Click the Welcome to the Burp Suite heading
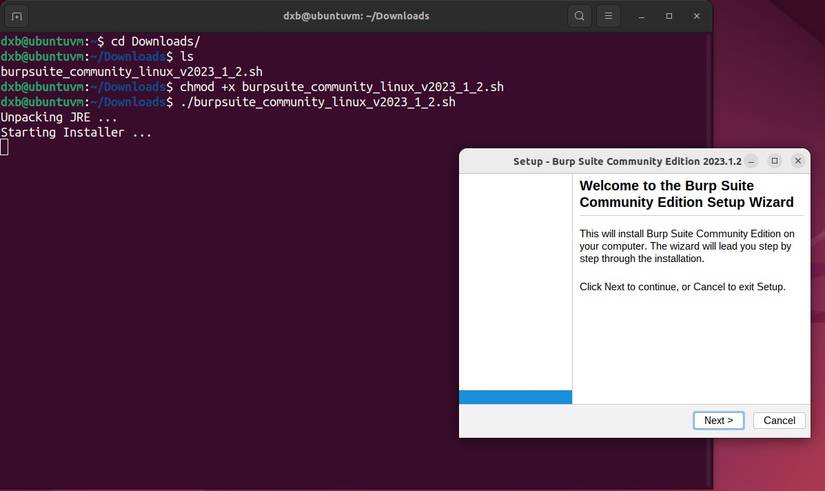The image size is (825, 491). click(686, 194)
